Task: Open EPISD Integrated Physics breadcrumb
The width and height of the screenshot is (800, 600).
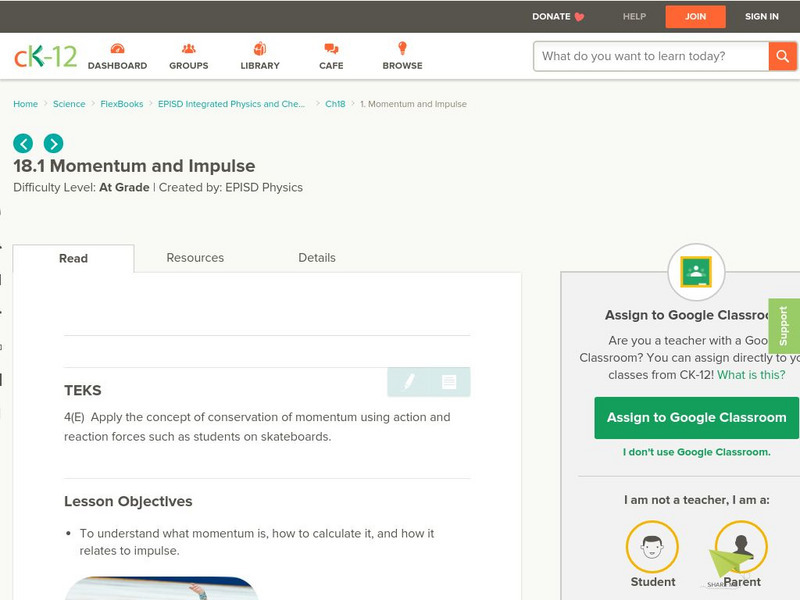Action: pos(231,104)
